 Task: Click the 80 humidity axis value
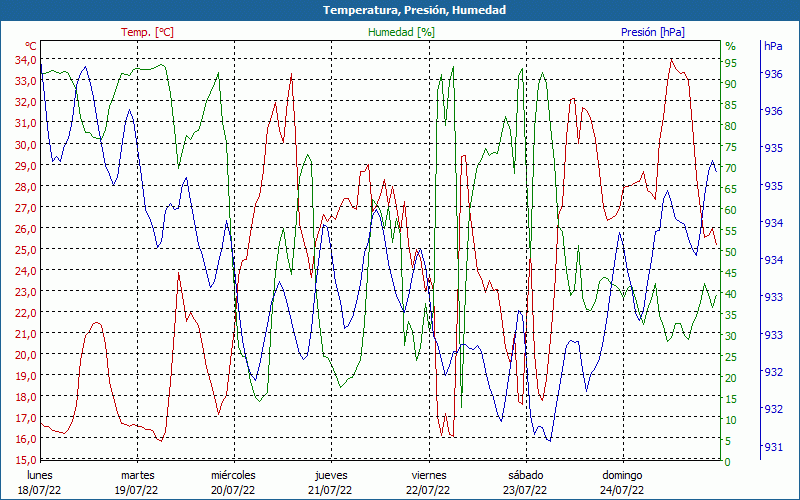(731, 126)
